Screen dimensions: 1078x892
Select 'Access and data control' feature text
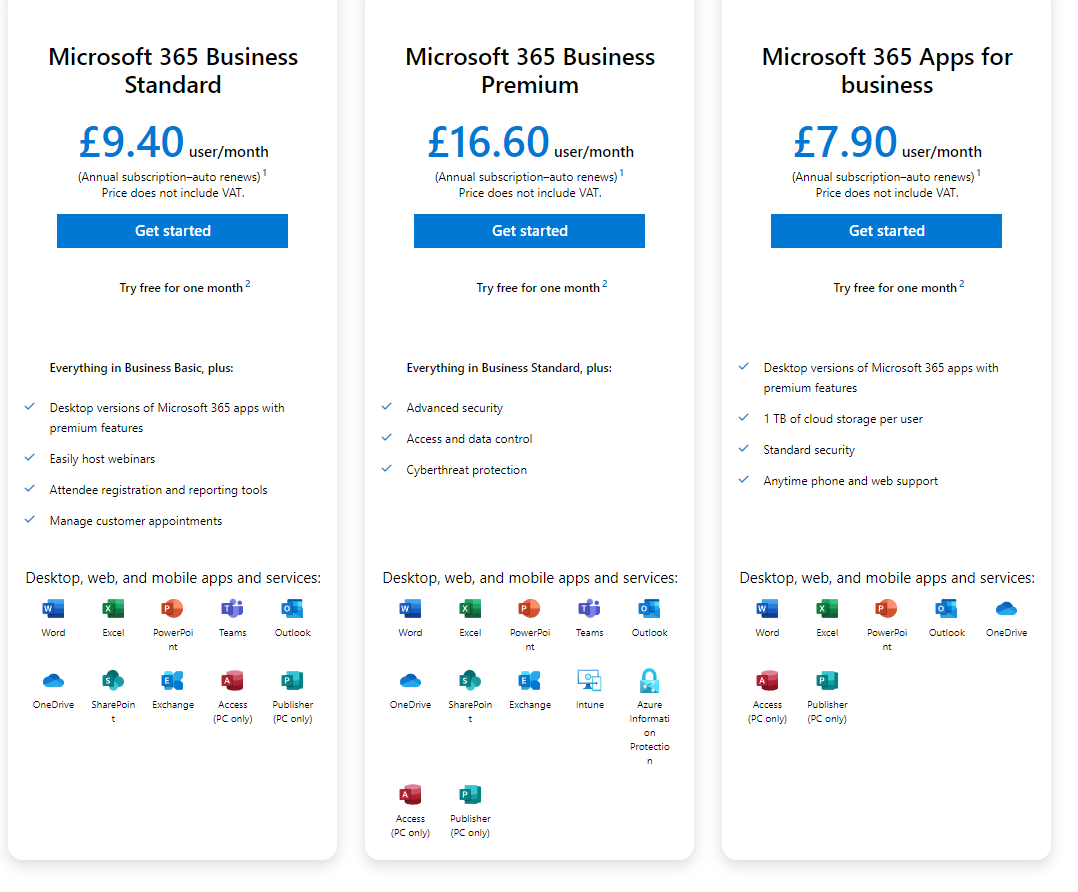[x=469, y=439]
